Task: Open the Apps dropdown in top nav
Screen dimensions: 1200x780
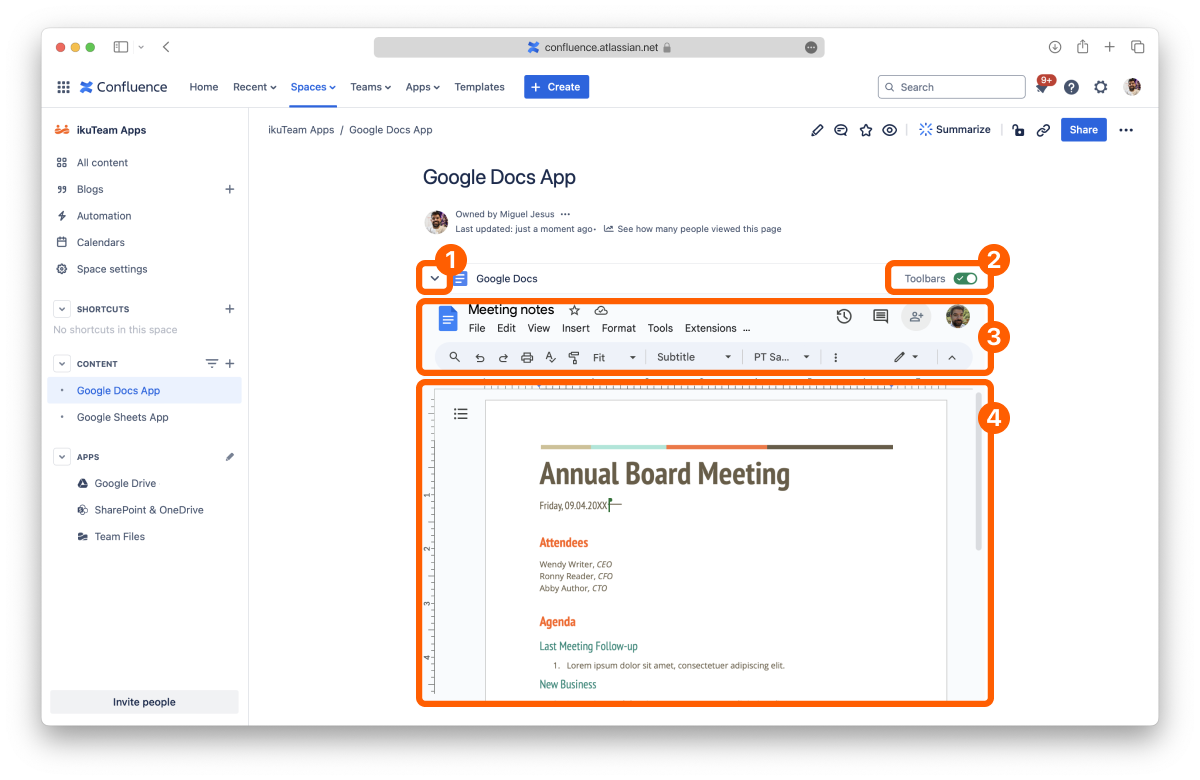Action: click(423, 87)
